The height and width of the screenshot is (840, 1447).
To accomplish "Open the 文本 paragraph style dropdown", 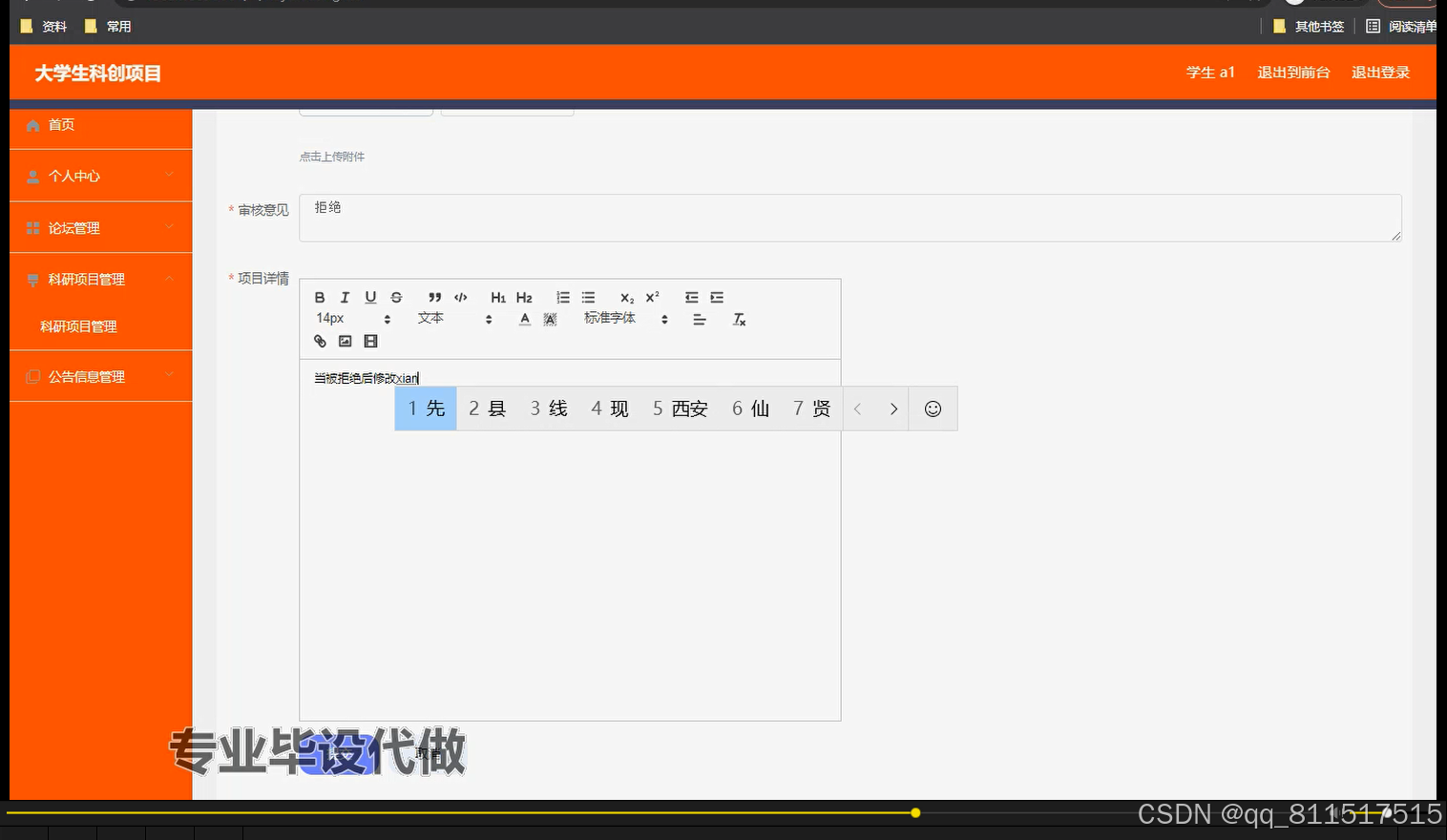I will [455, 319].
